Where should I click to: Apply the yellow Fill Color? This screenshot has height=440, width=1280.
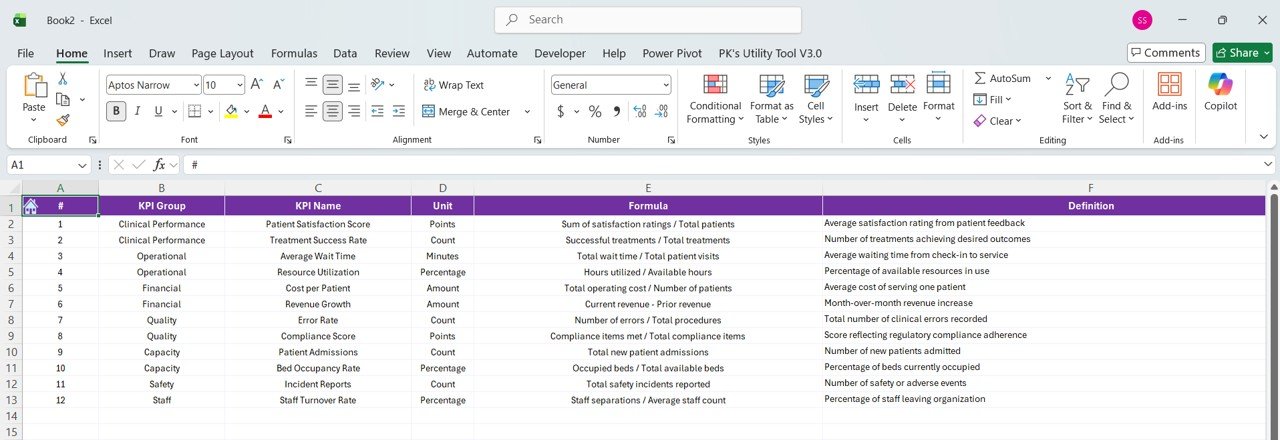tap(232, 111)
